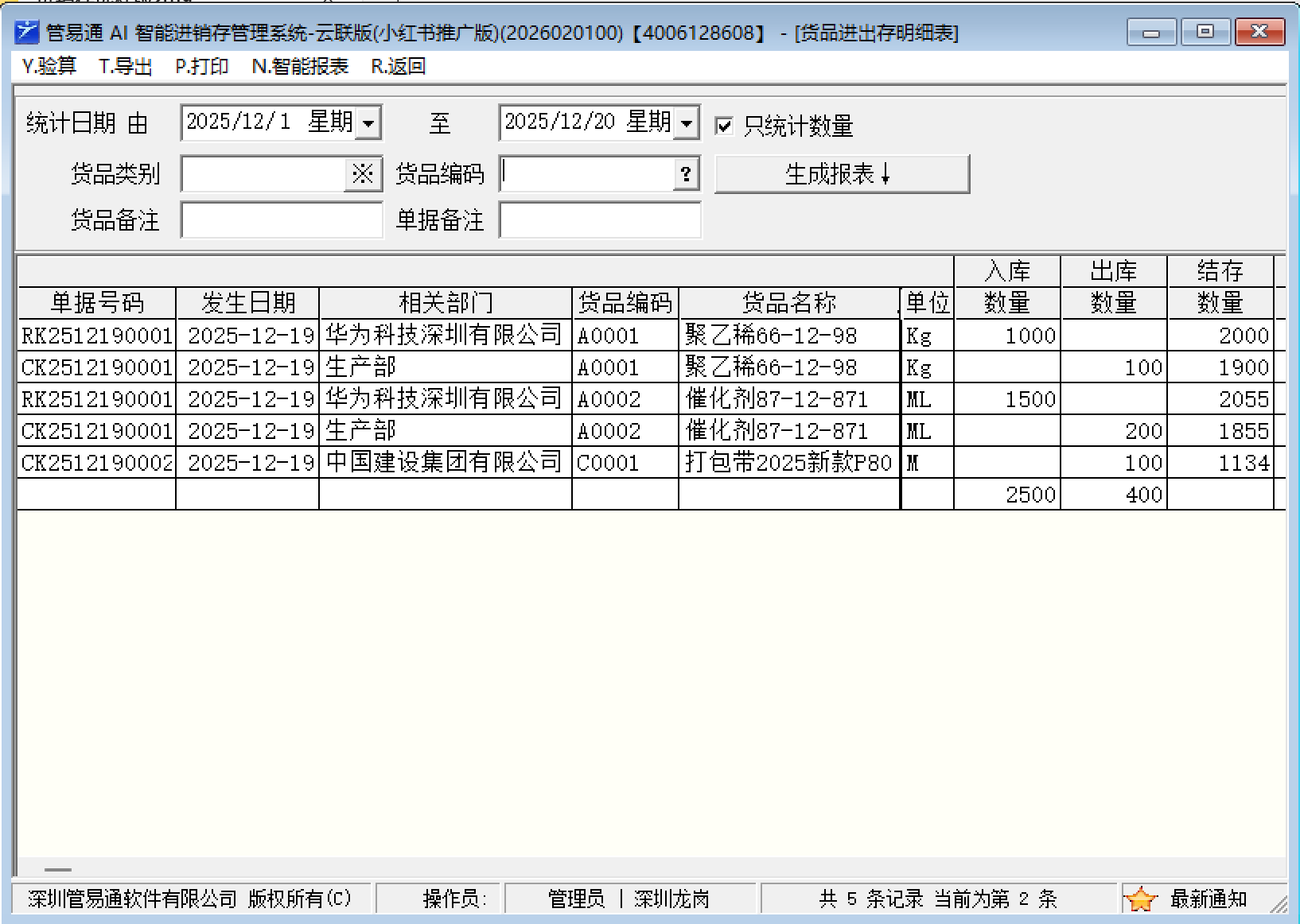Open the N.智能报表 menu
The width and height of the screenshot is (1300, 924).
click(x=300, y=67)
